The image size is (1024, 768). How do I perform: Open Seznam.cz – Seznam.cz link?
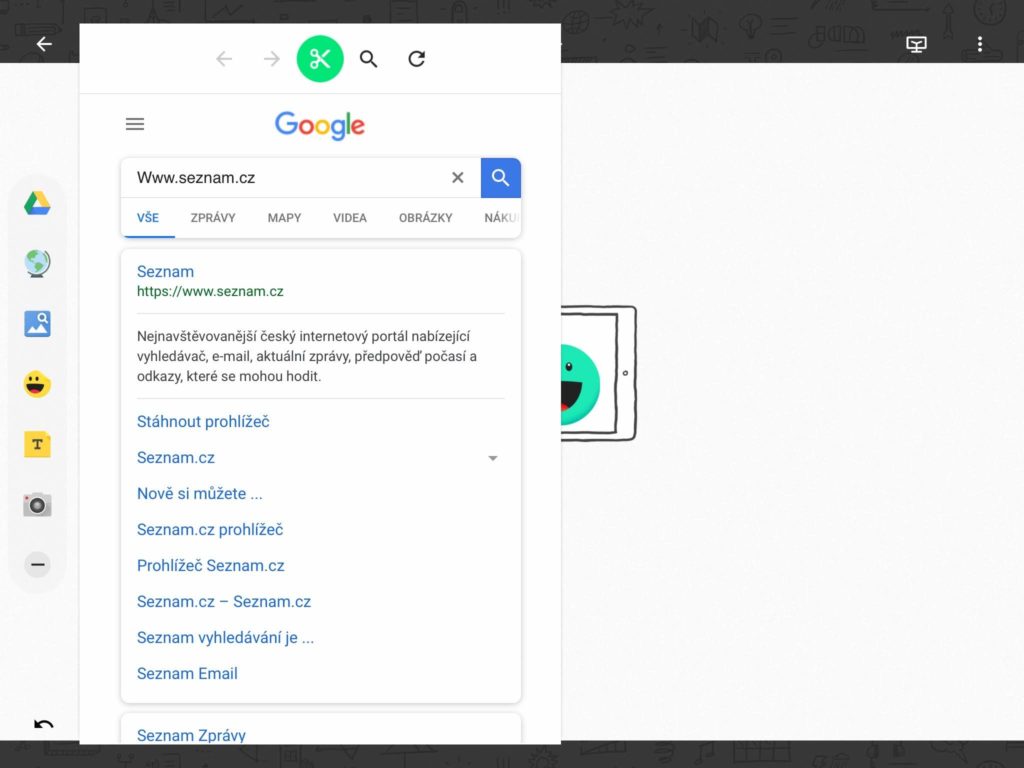tap(224, 601)
